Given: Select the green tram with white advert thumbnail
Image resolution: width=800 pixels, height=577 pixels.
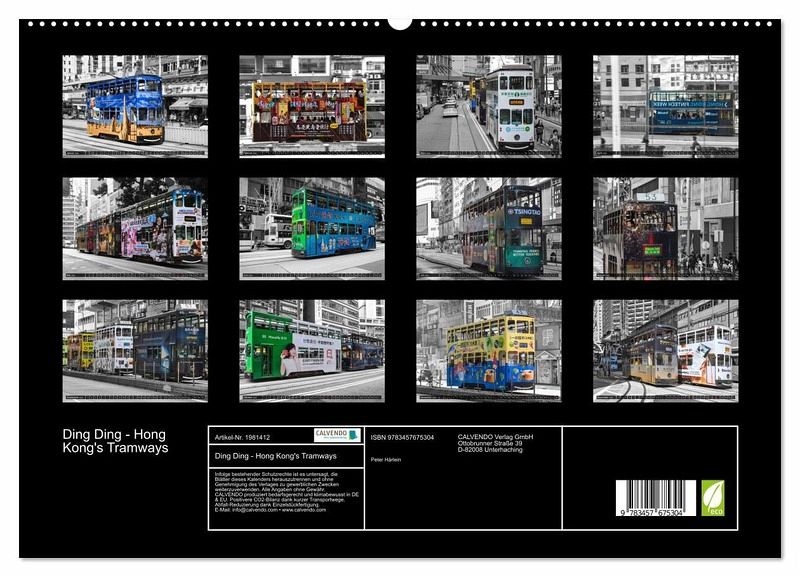Looking at the screenshot, I should (312, 351).
